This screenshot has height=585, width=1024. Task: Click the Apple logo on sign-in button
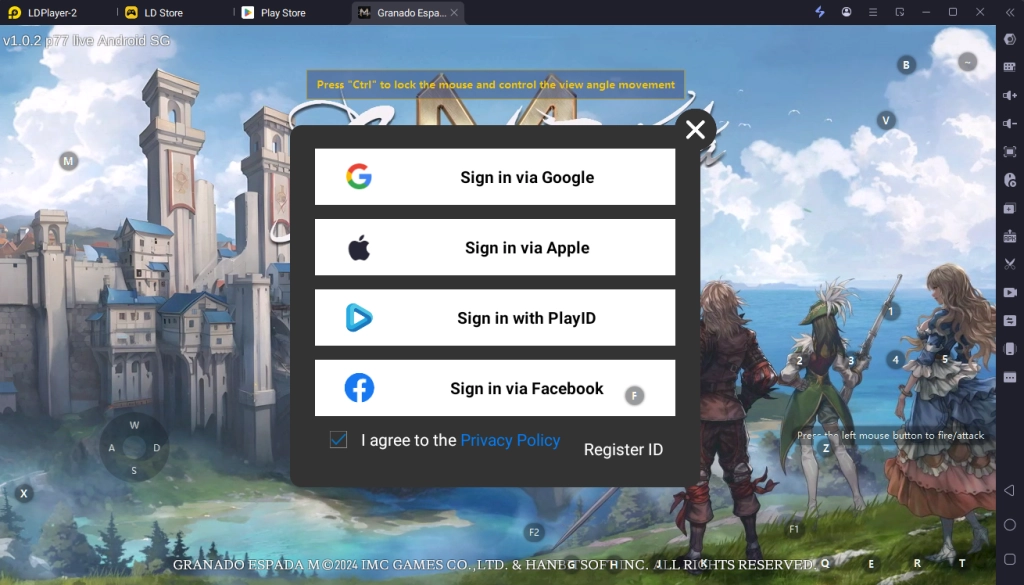coord(359,247)
